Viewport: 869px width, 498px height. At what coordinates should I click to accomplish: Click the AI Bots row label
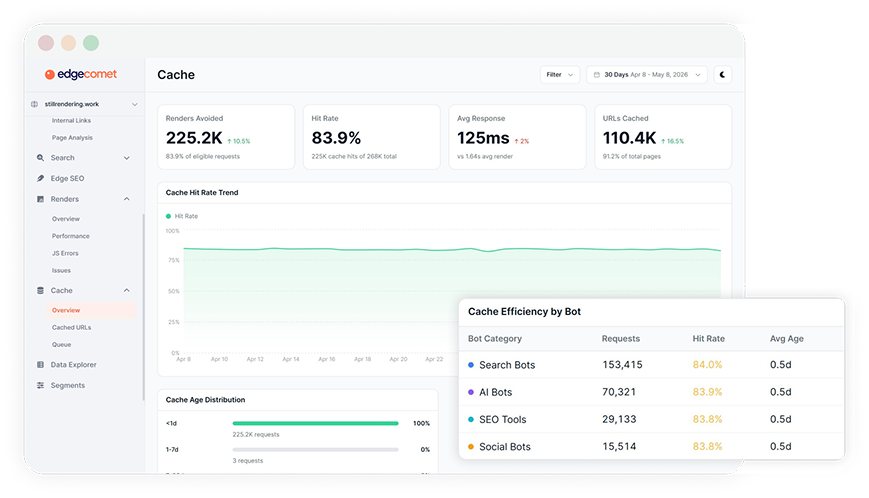(495, 392)
